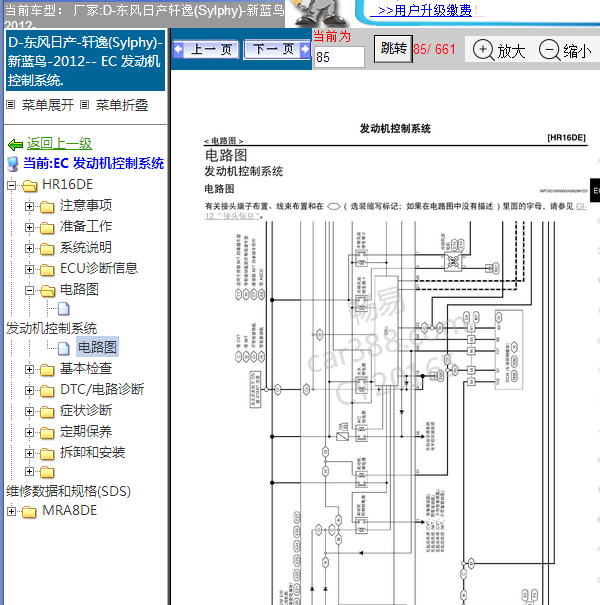Click the black EC side tab
Screen dimensions: 600x605
click(595, 190)
